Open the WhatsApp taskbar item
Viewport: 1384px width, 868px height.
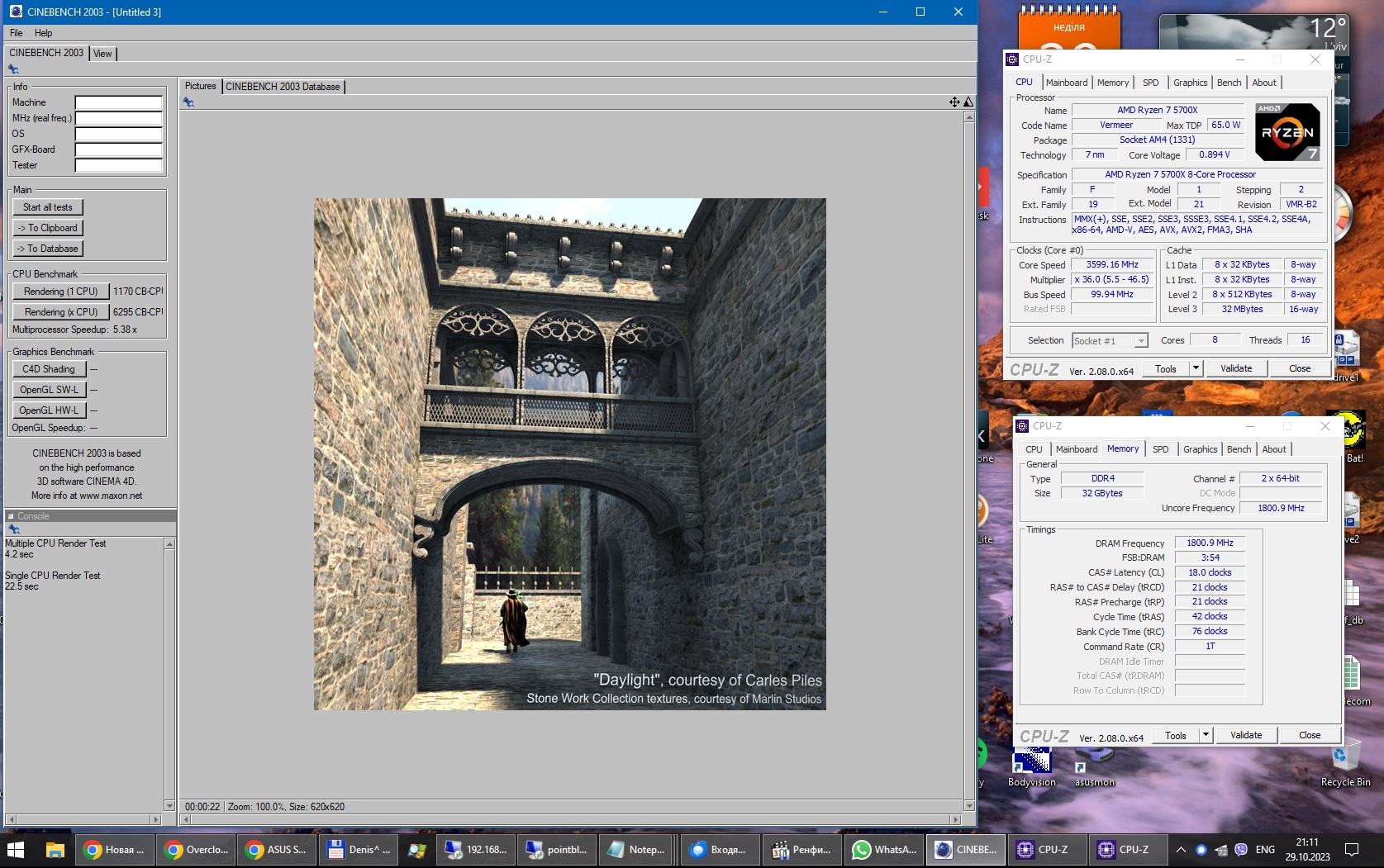pyautogui.click(x=883, y=849)
